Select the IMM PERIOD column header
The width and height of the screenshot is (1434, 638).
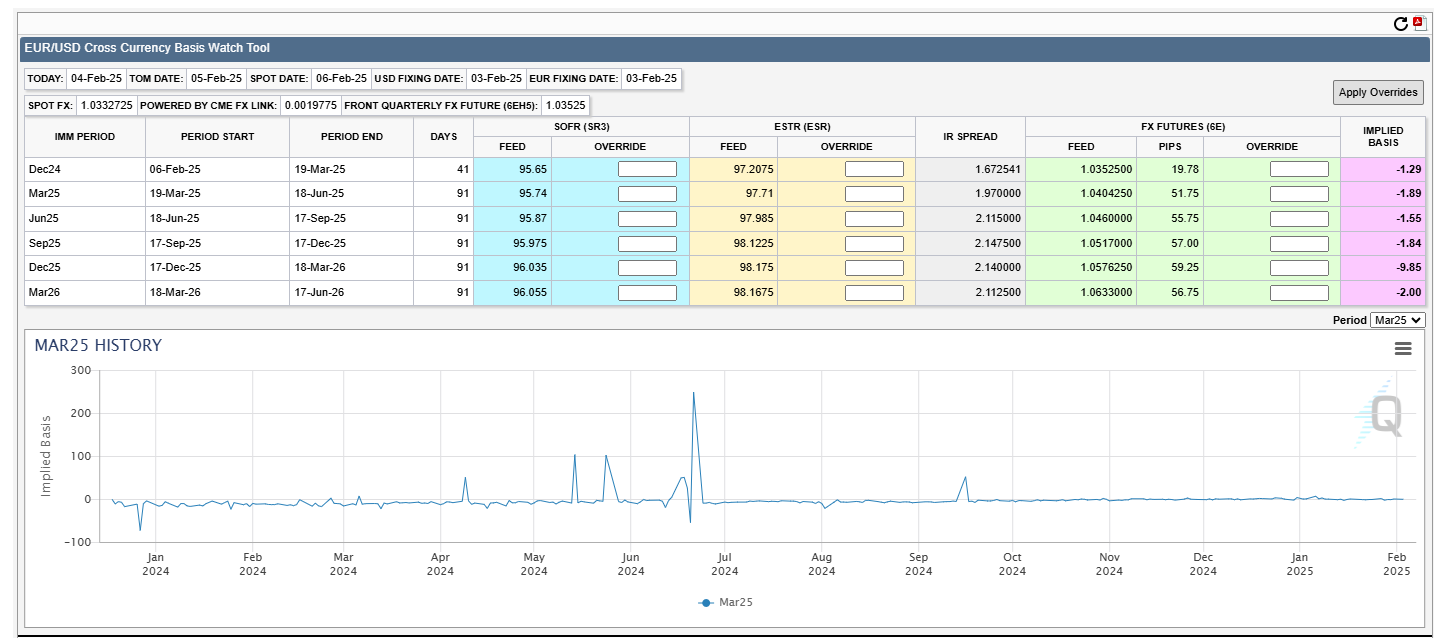tap(85, 136)
